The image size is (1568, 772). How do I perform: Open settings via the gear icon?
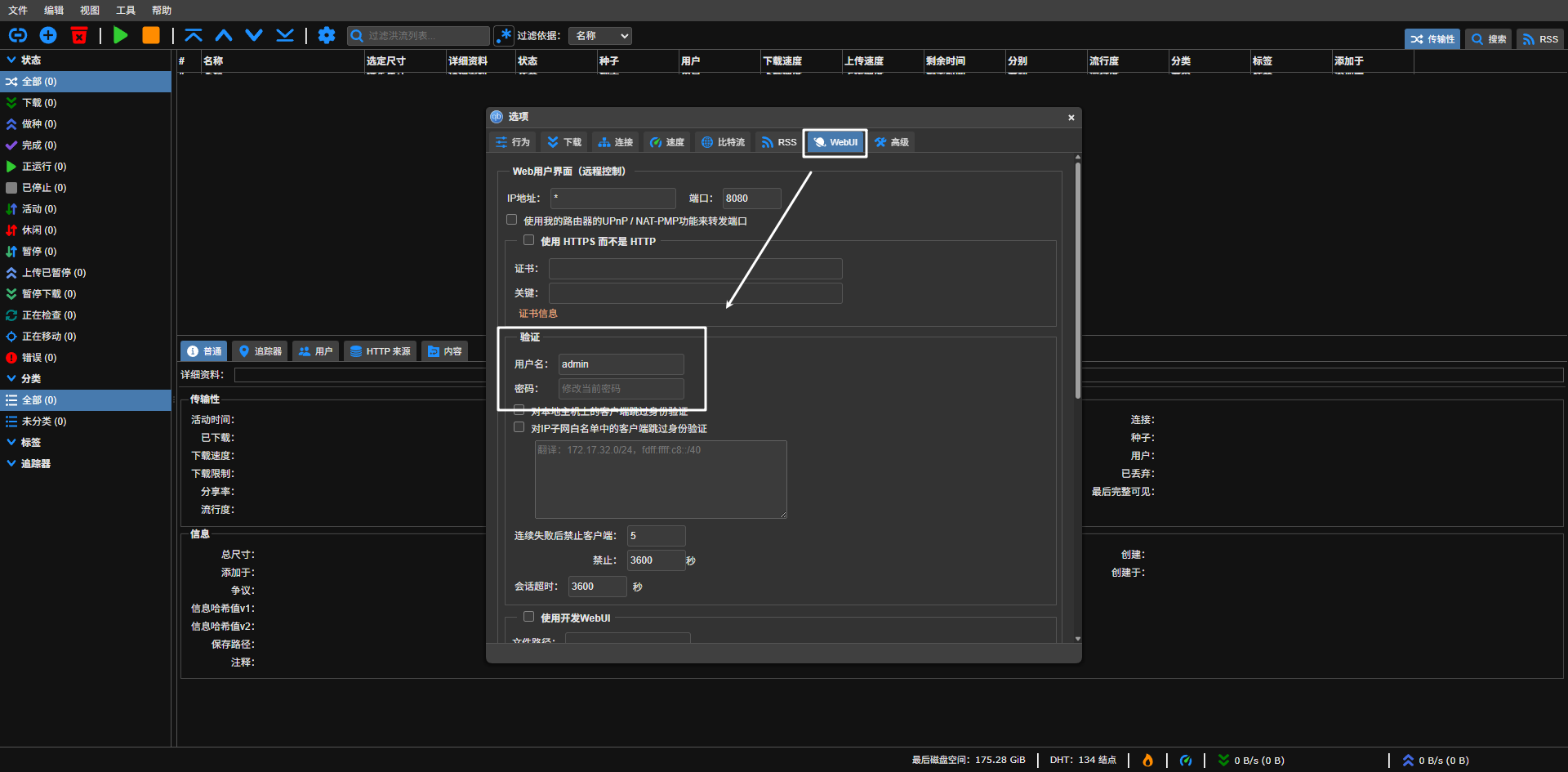[x=327, y=35]
